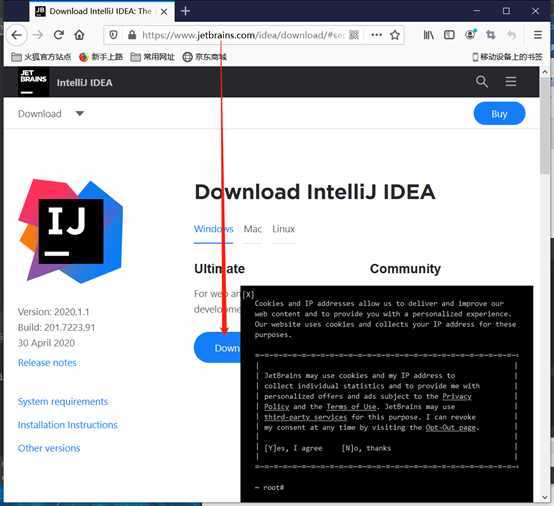The image size is (554, 506).
Task: Click the page vertical scrollbar thumb
Action: (544, 125)
